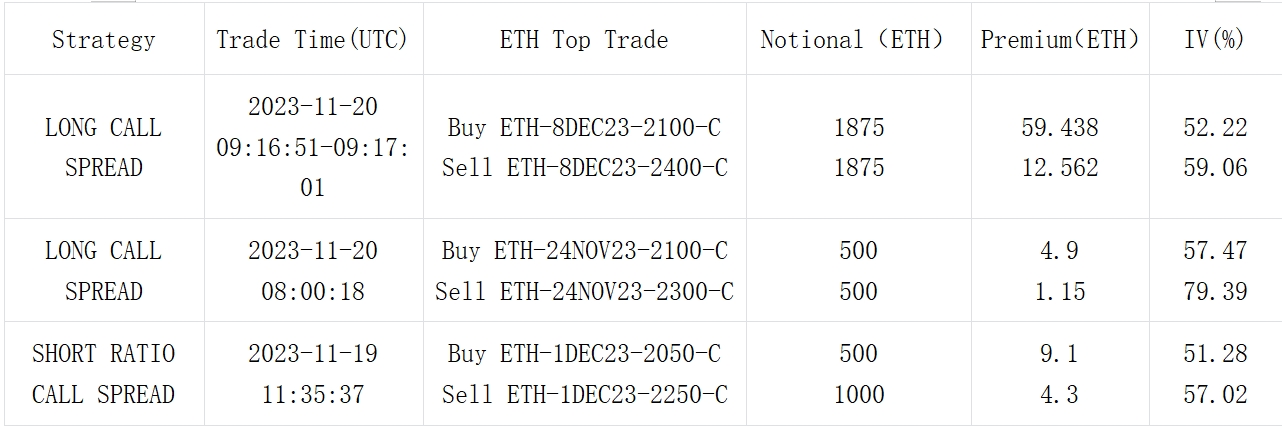The image size is (1282, 427).
Task: Select the Sell ETH-24NOV23-2300-C entry
Action: [x=584, y=292]
